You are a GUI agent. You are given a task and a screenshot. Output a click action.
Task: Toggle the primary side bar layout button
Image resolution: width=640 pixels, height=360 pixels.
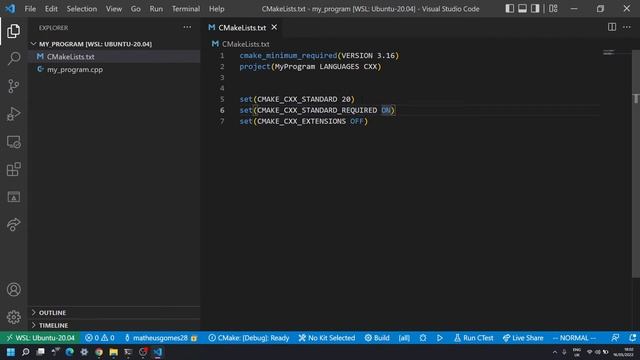509,9
